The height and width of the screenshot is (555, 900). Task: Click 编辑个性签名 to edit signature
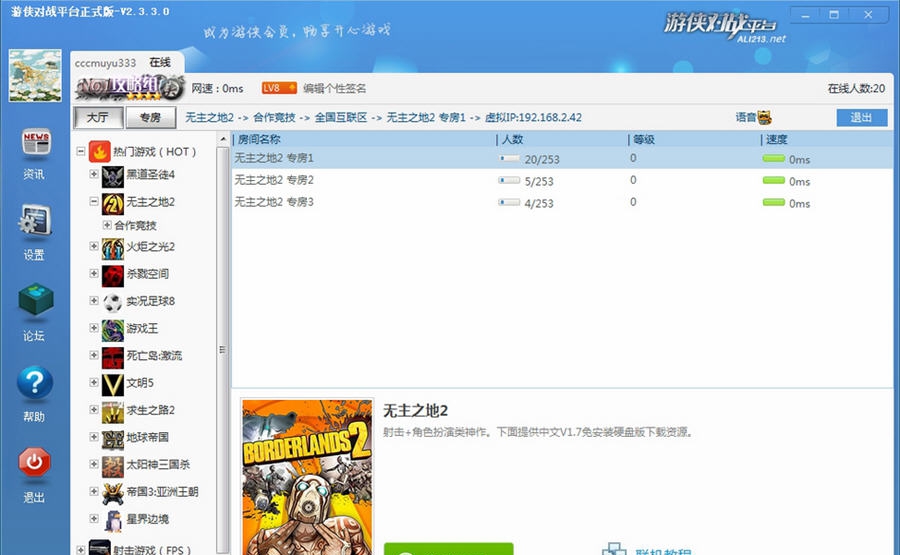click(335, 88)
